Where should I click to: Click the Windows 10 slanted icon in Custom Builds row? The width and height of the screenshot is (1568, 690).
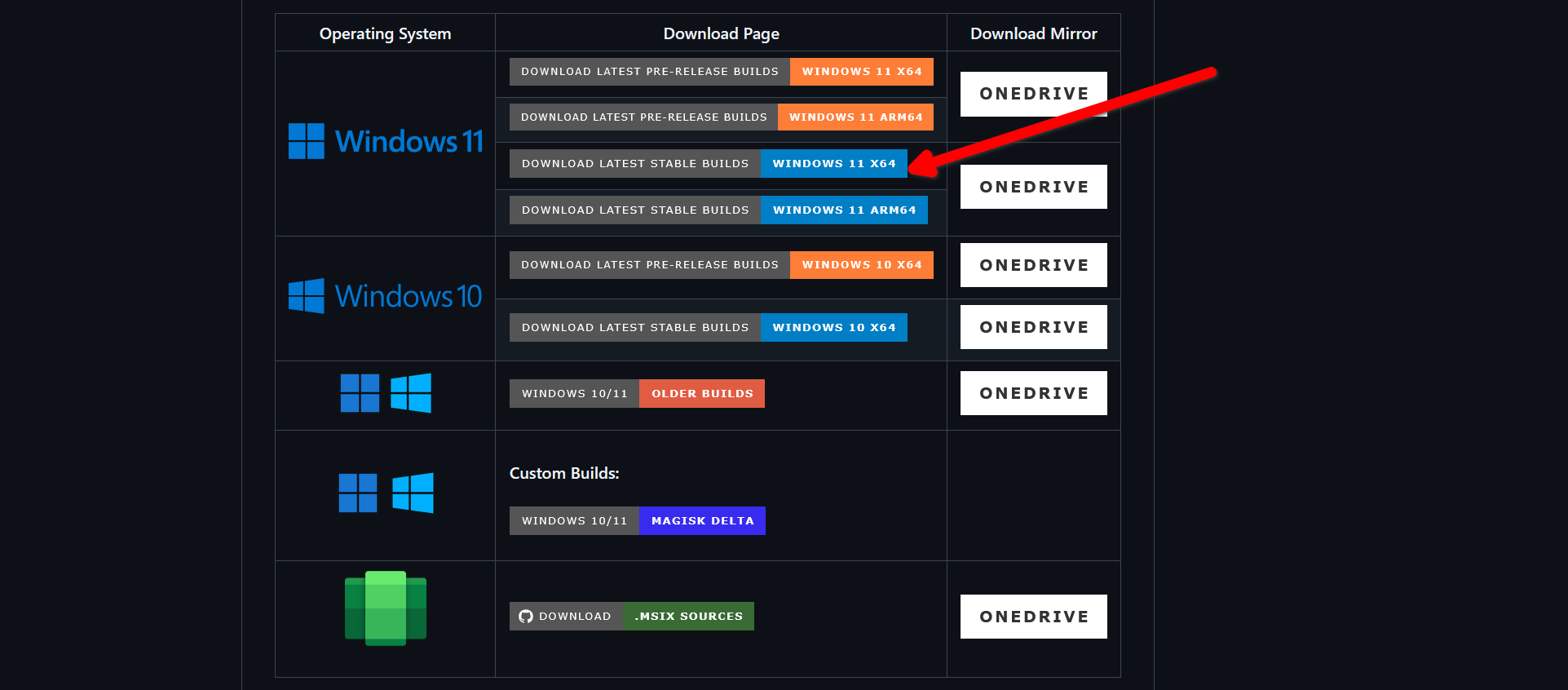(413, 493)
